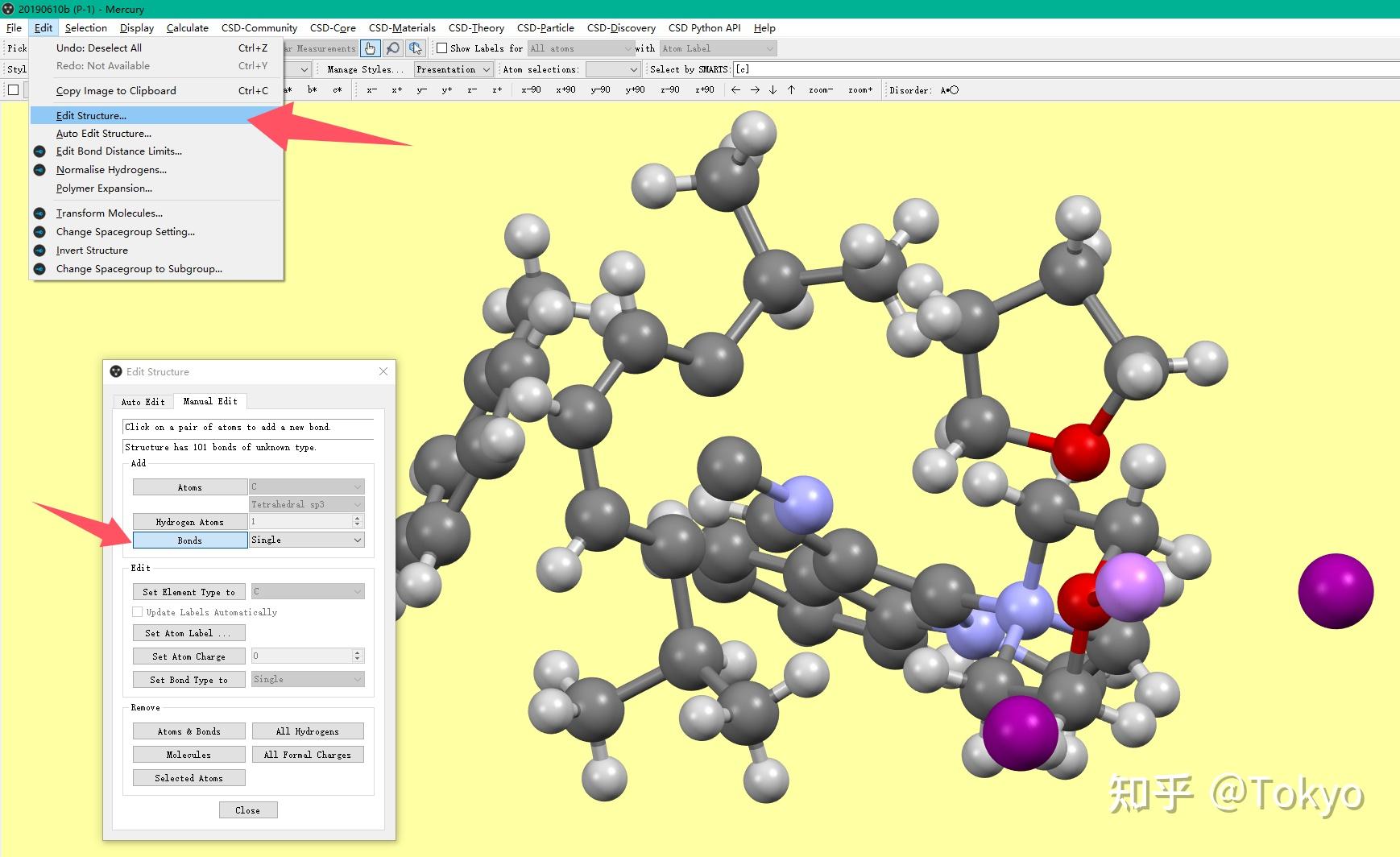Switch to the Manual Edit tab

coord(210,401)
